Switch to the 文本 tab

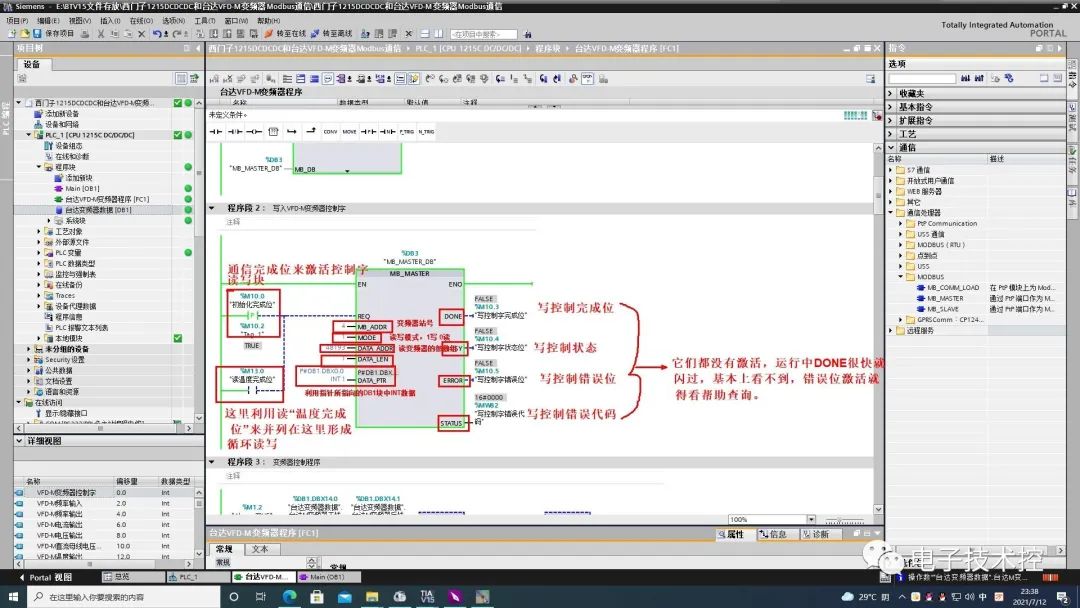click(x=260, y=549)
